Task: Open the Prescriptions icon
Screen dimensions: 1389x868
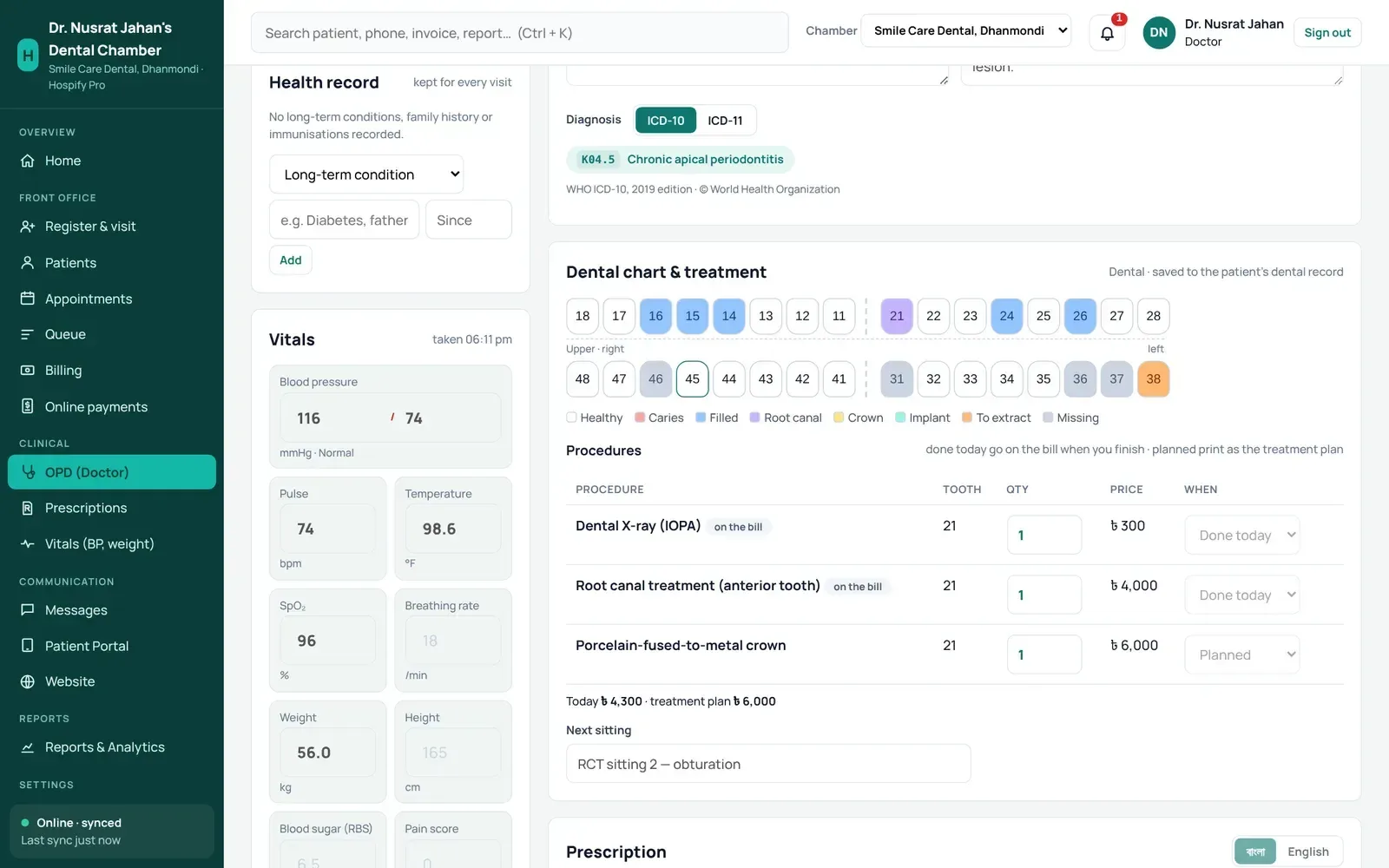Action: [28, 508]
